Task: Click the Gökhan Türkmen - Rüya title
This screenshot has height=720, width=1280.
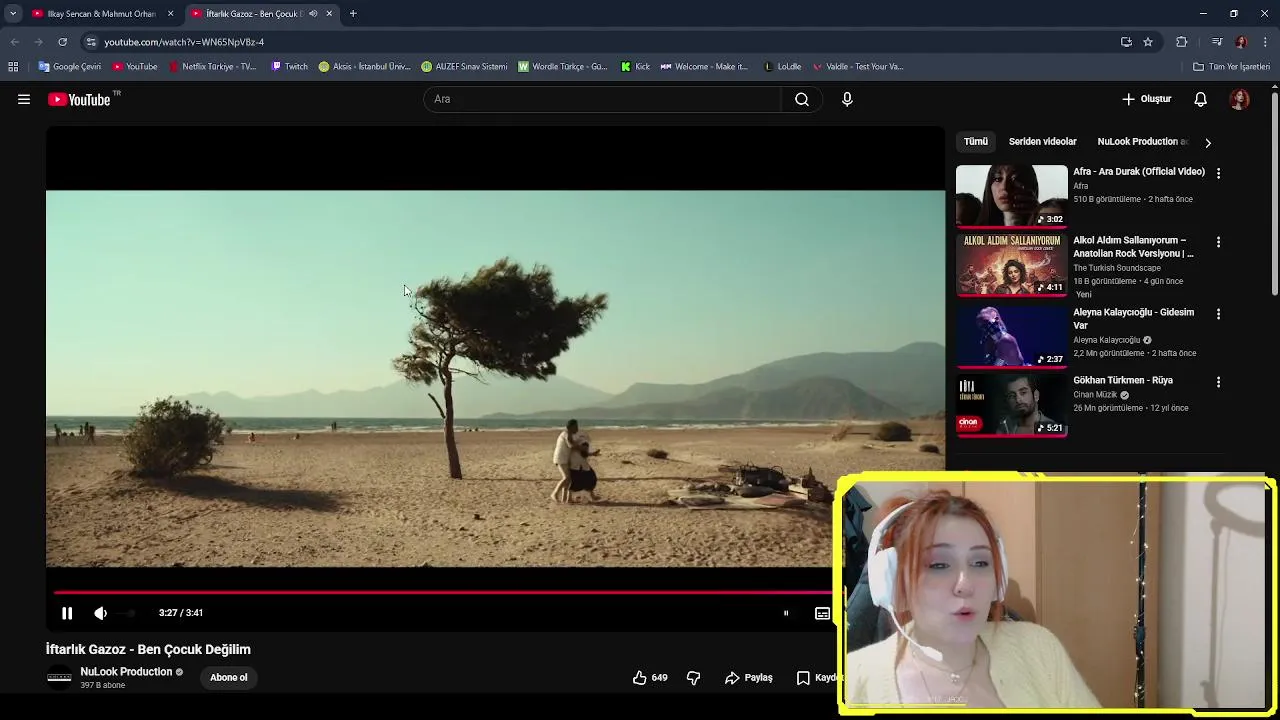Action: 1123,380
